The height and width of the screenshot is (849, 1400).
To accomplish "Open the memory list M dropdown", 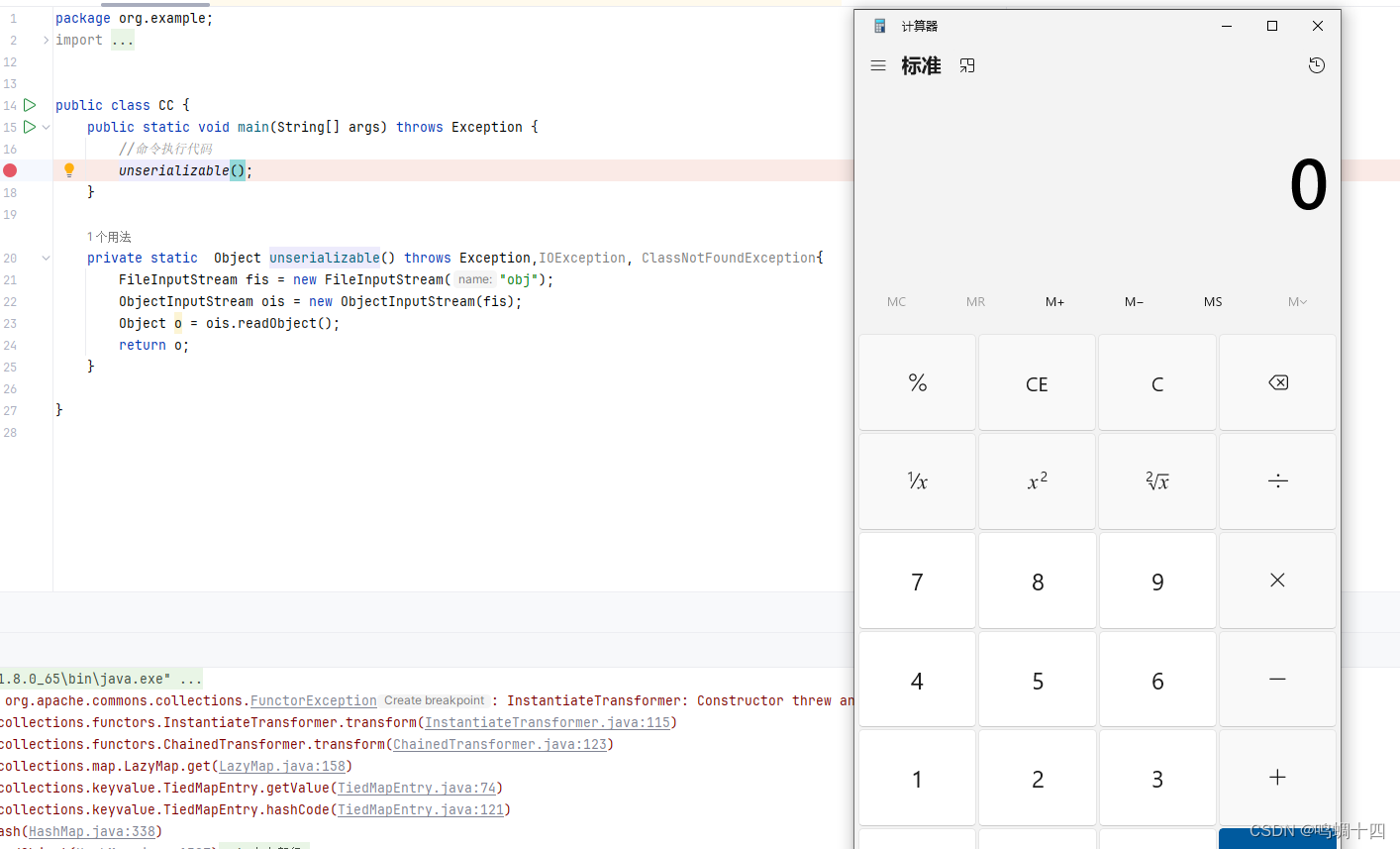I will 1297,302.
